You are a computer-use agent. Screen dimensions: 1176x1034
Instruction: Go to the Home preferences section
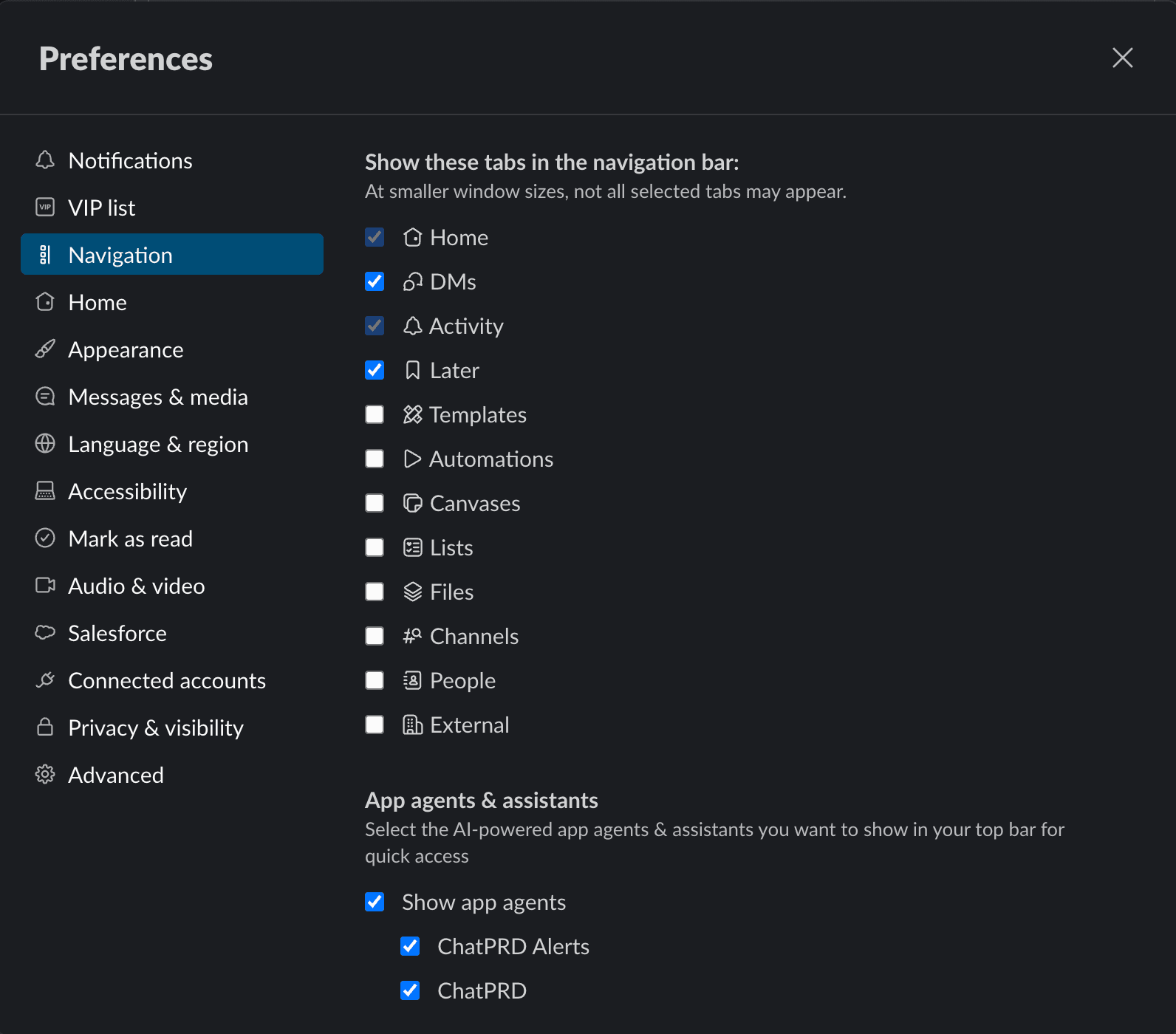(98, 302)
